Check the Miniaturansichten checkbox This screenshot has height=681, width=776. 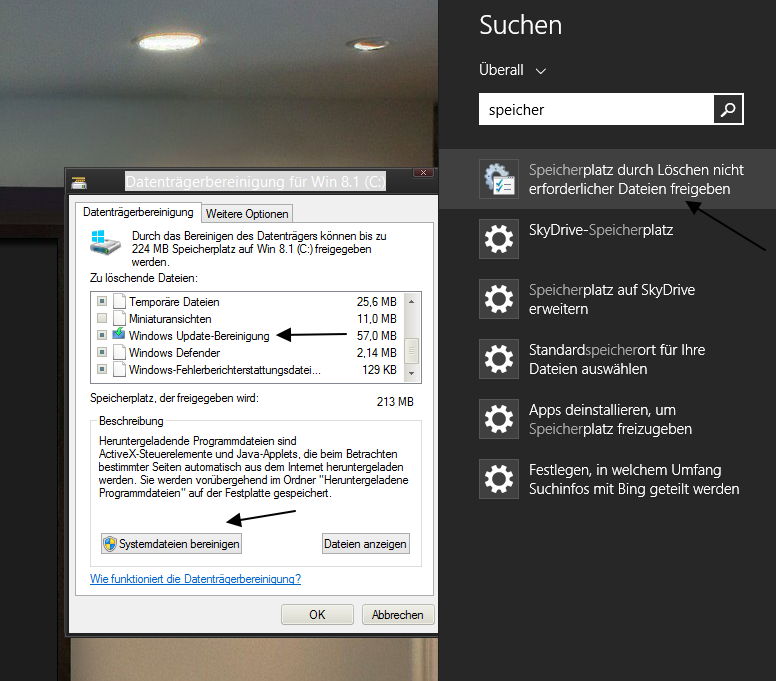(x=102, y=318)
